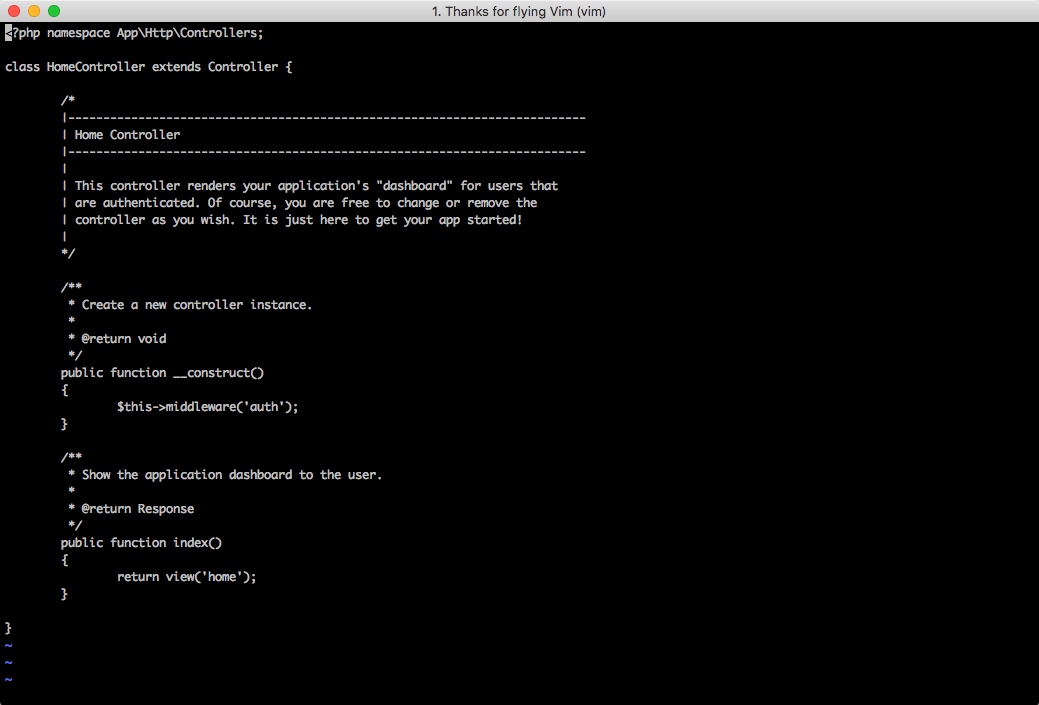
Task: Click the first tilde empty-line marker
Action: [x=9, y=645]
